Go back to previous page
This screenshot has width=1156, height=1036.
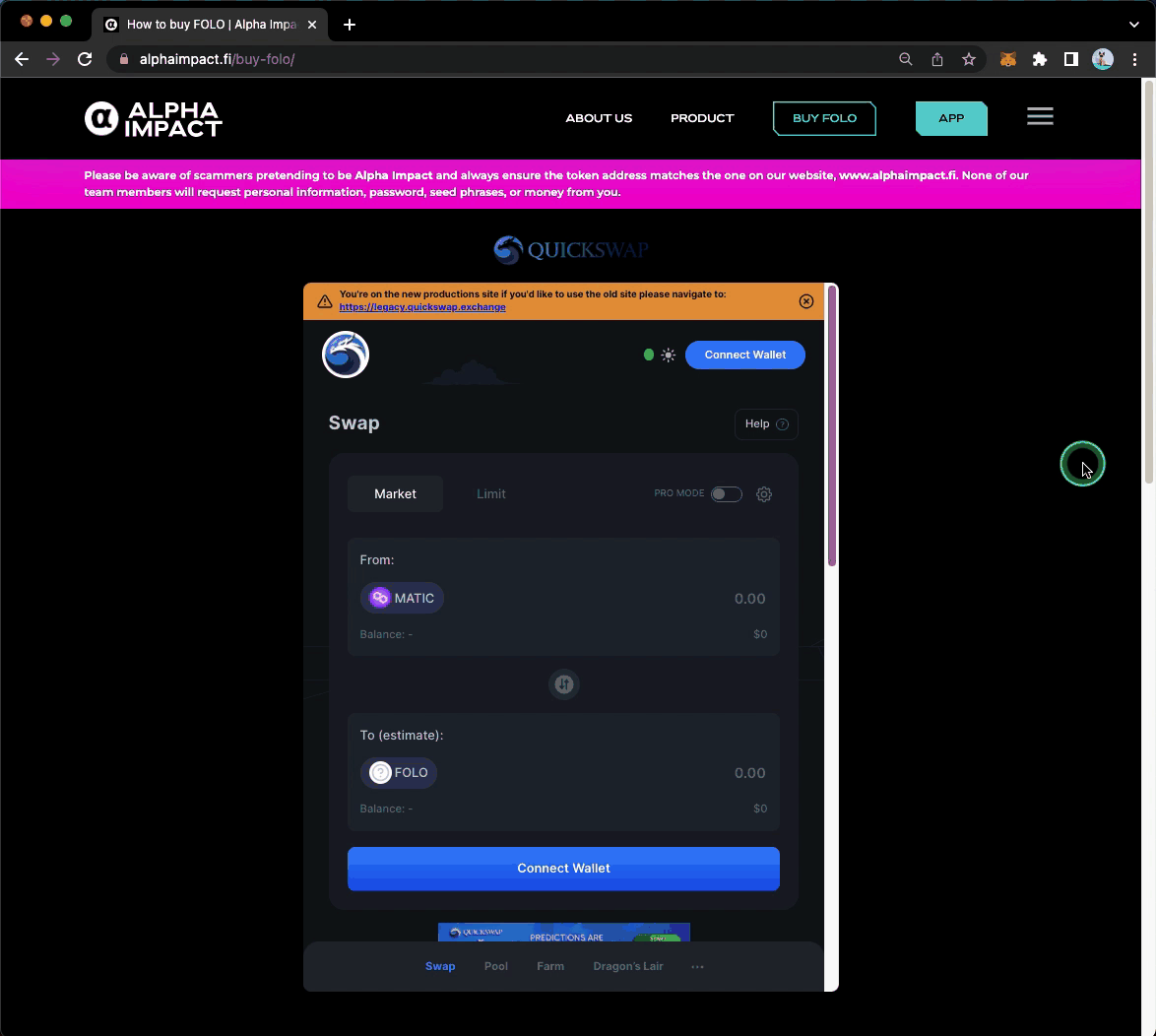point(22,59)
